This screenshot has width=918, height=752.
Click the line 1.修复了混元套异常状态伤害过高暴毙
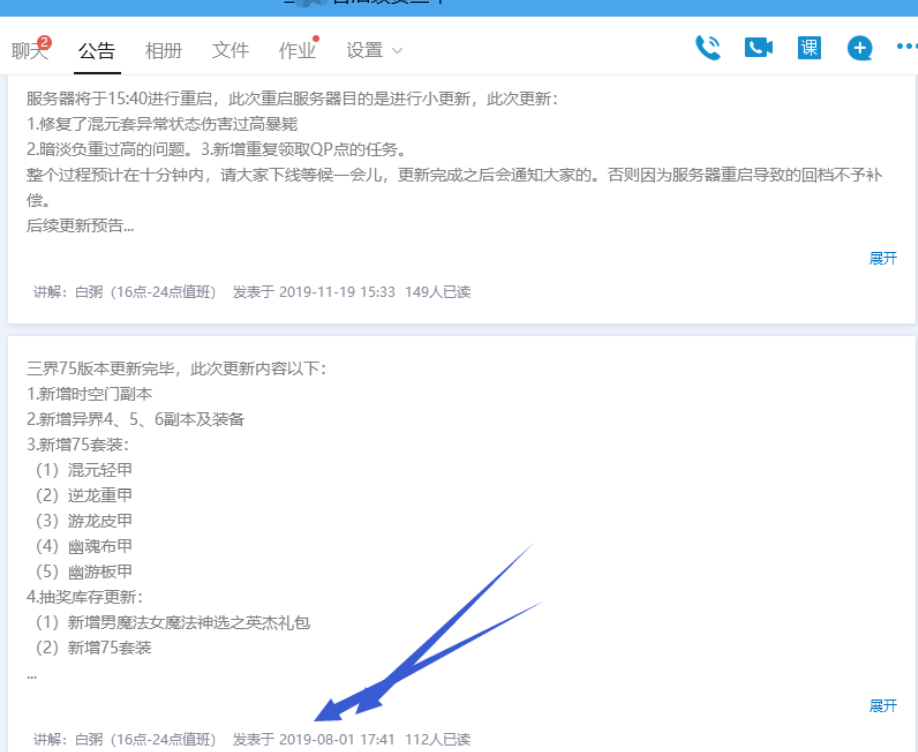click(162, 124)
